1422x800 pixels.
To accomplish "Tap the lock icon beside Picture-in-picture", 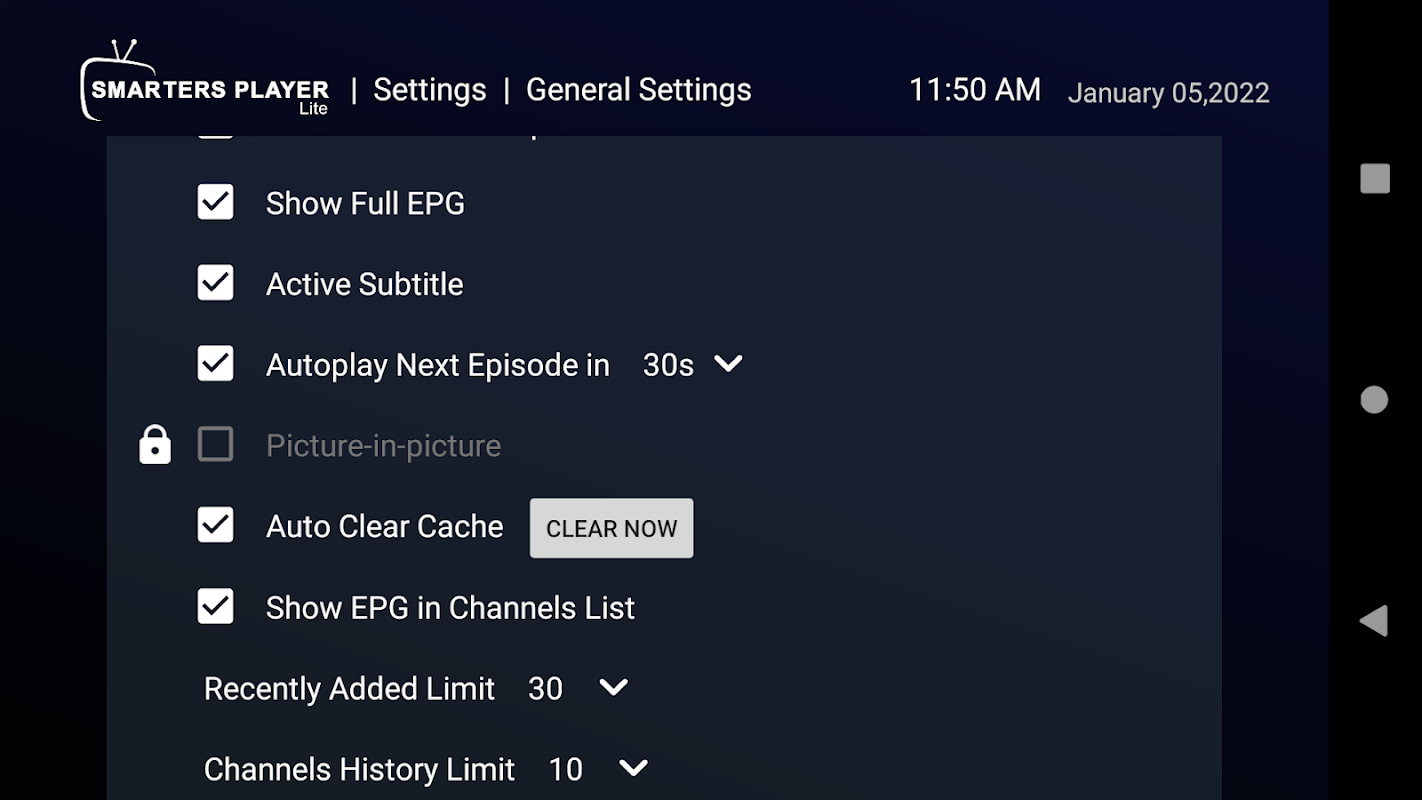I will click(155, 445).
